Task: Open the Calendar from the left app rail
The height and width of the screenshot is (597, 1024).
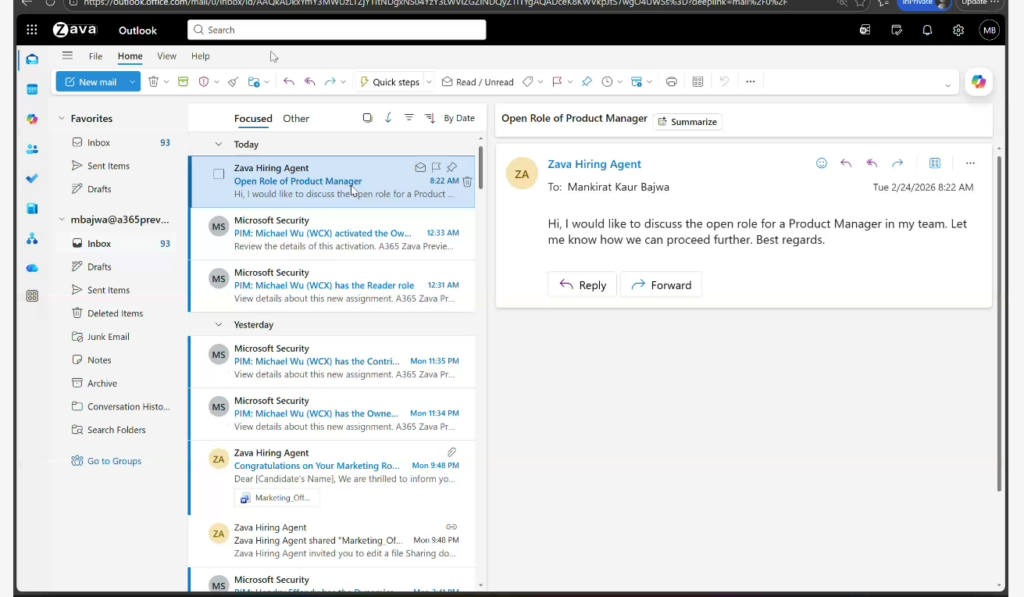Action: [x=32, y=89]
